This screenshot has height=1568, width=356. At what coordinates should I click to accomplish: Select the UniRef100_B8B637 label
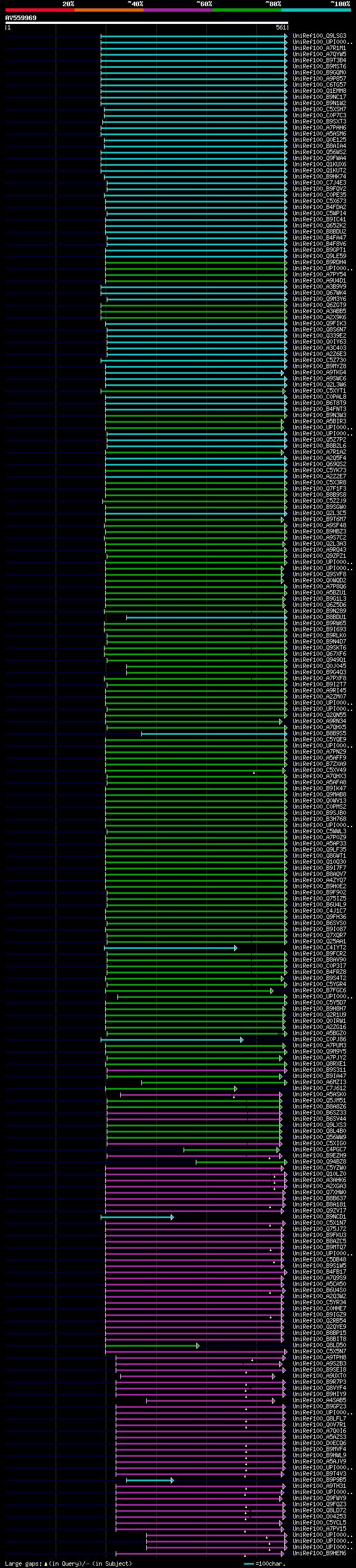[x=319, y=1199]
